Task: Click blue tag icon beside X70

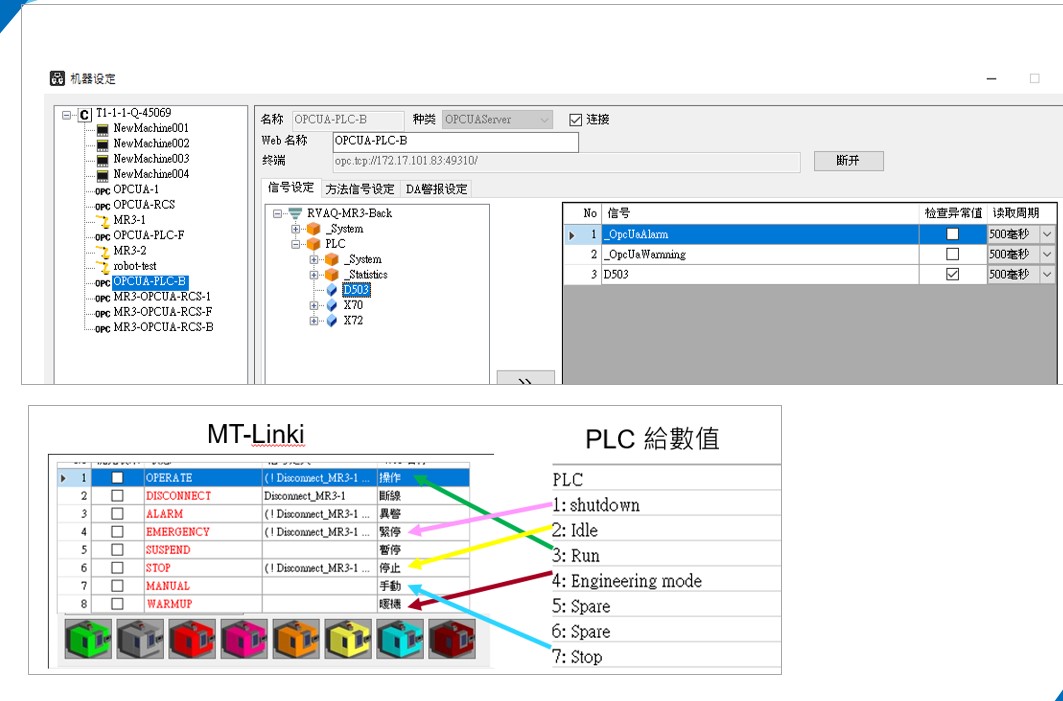Action: click(332, 306)
